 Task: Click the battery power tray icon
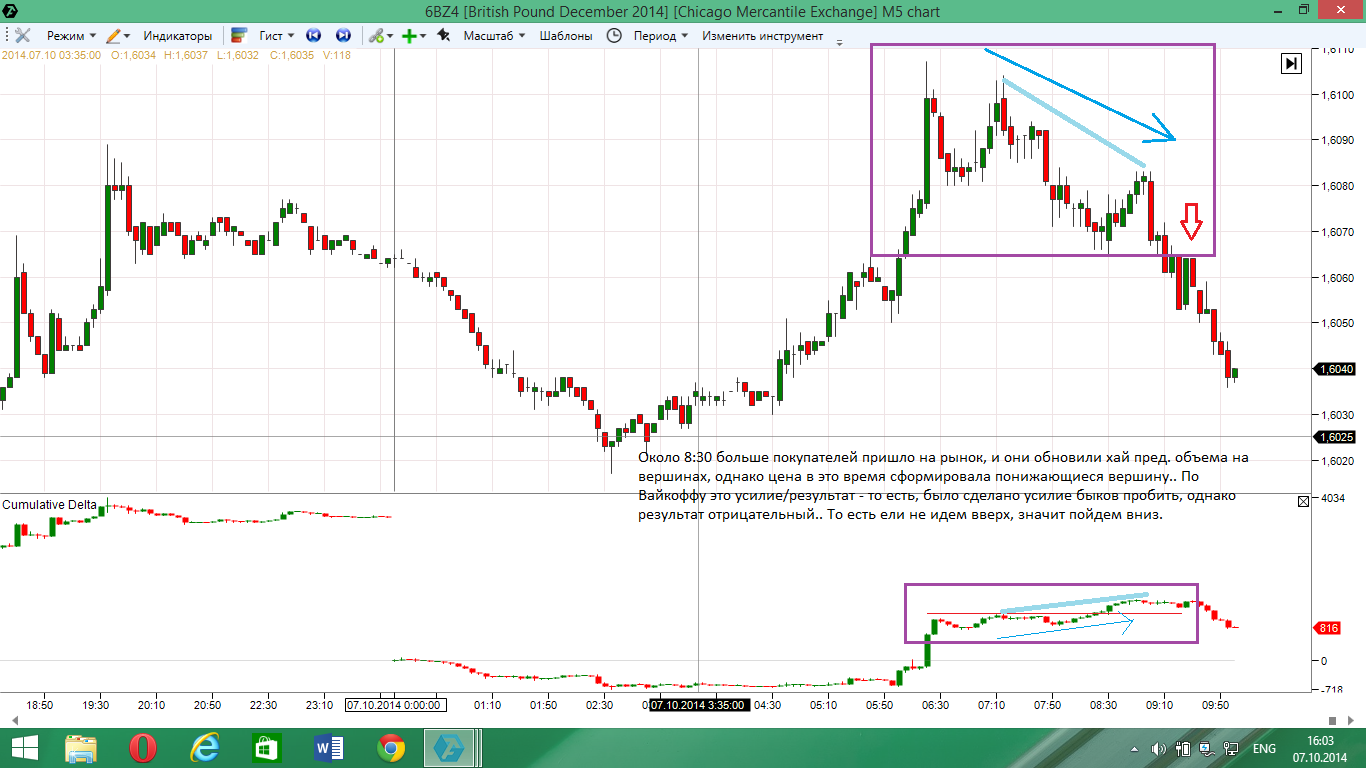[1183, 749]
